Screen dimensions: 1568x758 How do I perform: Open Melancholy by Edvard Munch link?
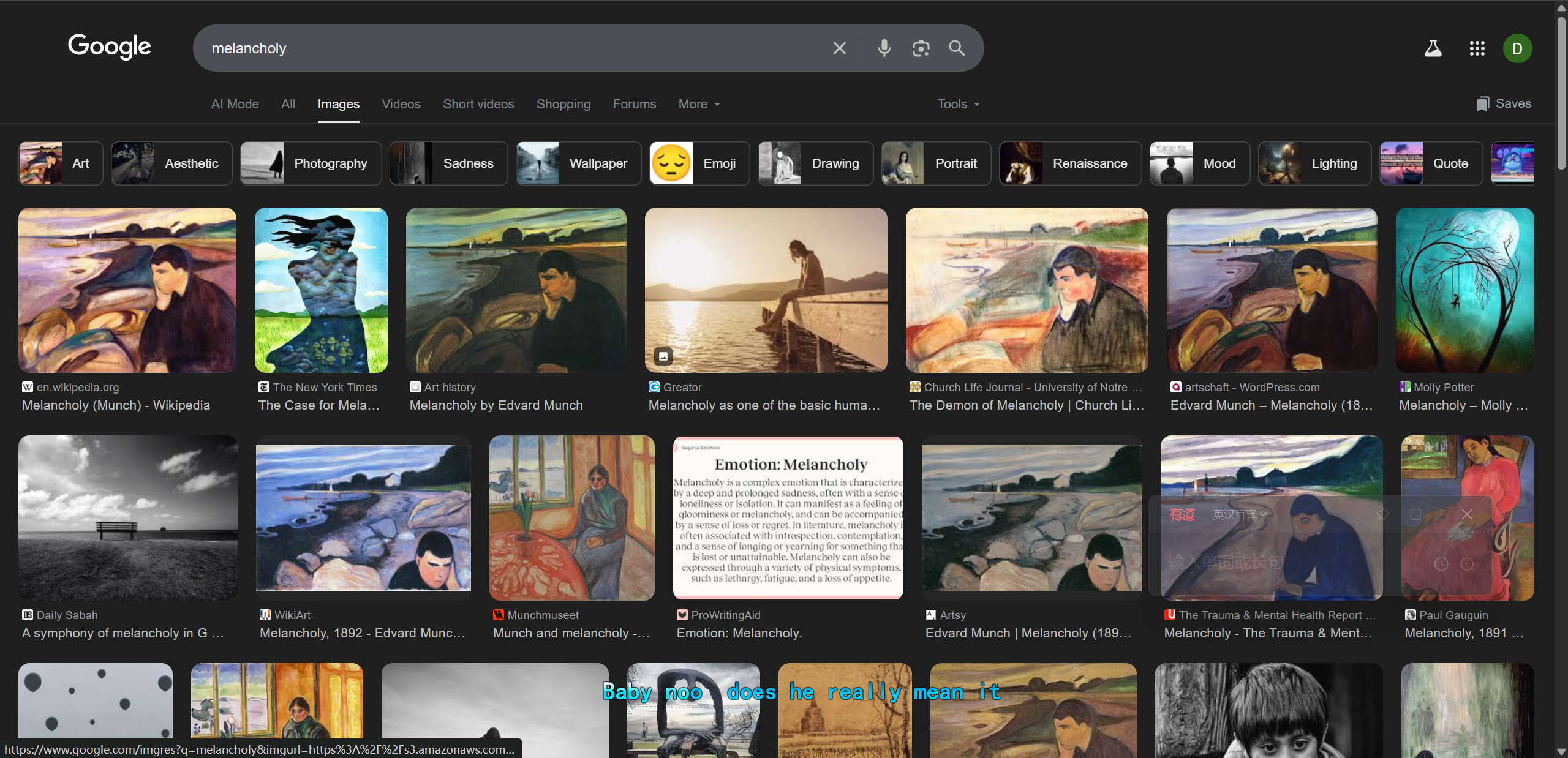pyautogui.click(x=496, y=405)
